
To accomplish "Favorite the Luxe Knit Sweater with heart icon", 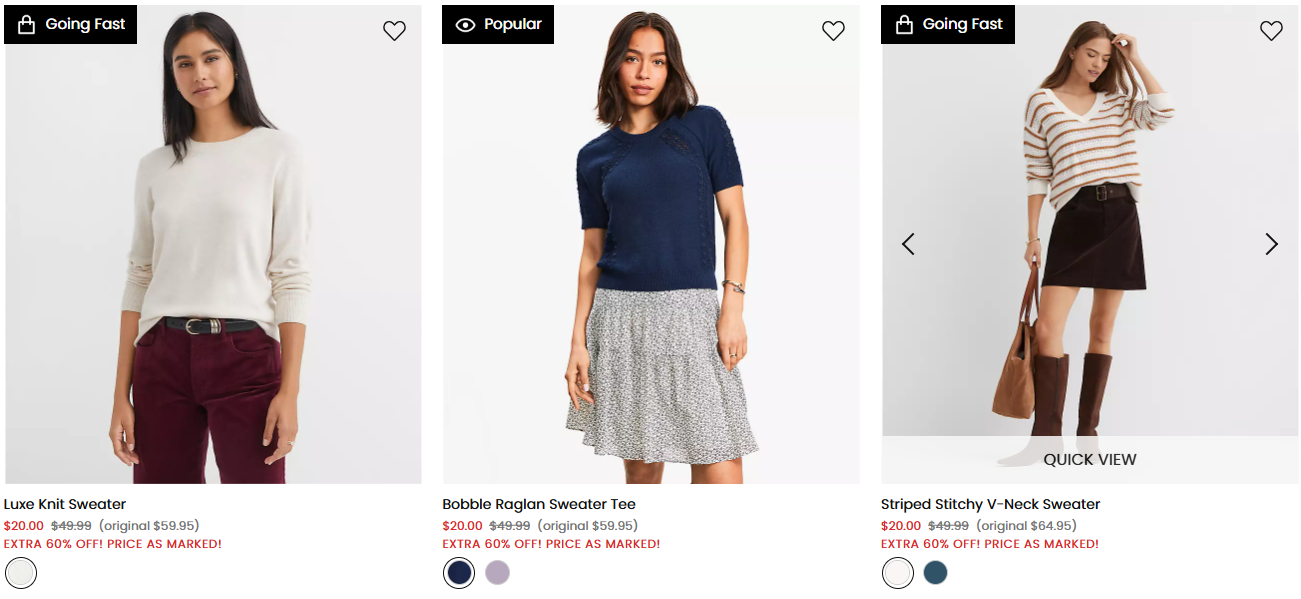I will [394, 31].
